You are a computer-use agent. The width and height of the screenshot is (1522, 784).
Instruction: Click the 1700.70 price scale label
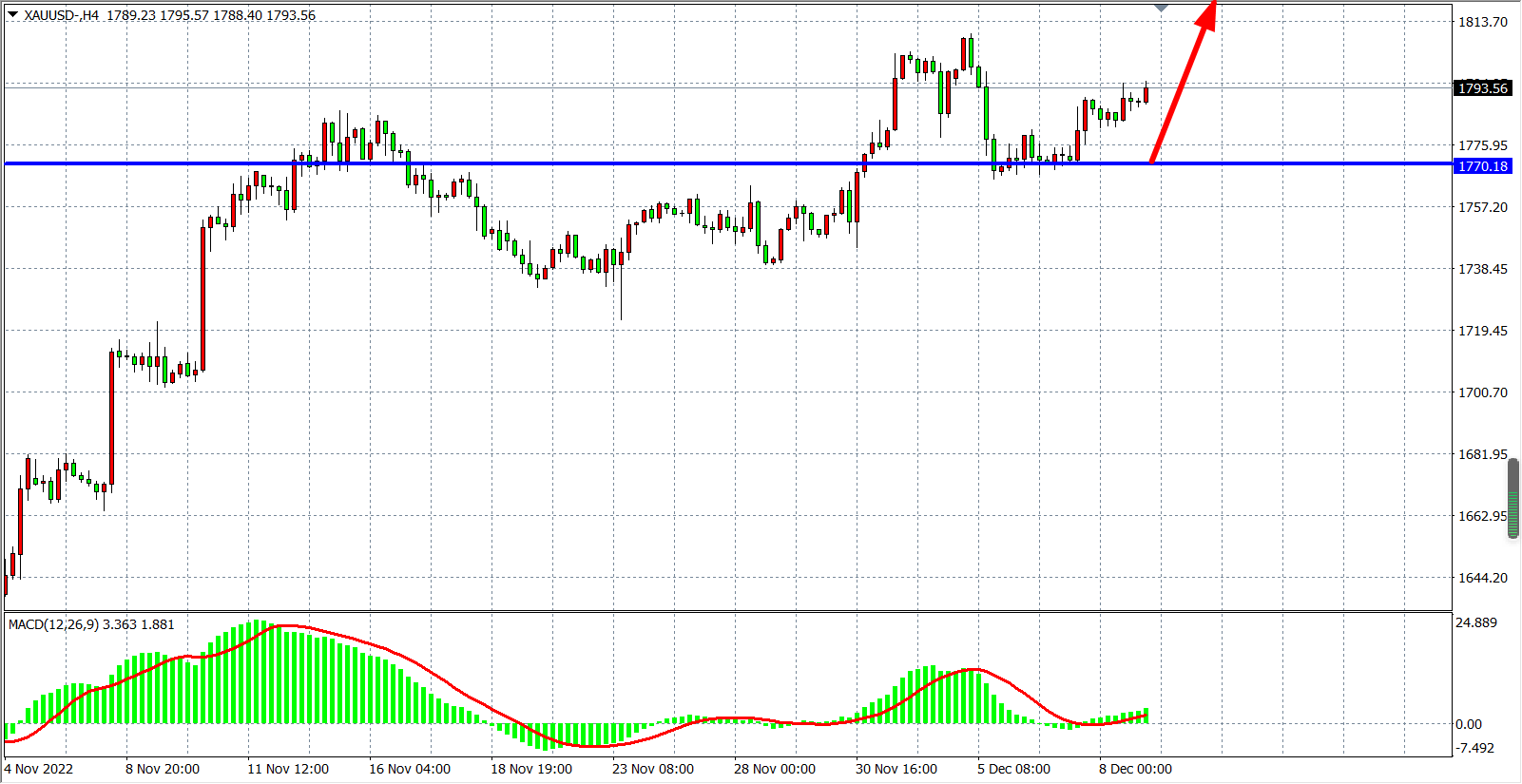(x=1482, y=392)
